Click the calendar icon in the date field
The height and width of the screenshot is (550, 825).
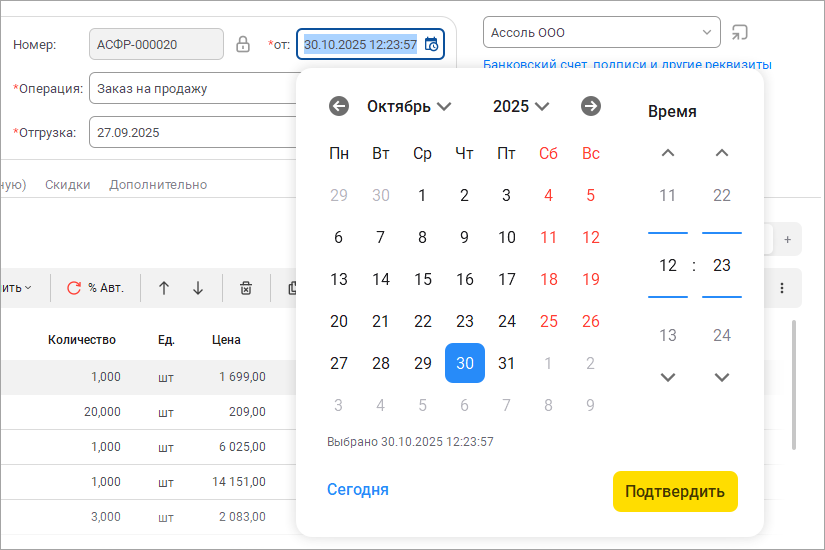431,44
